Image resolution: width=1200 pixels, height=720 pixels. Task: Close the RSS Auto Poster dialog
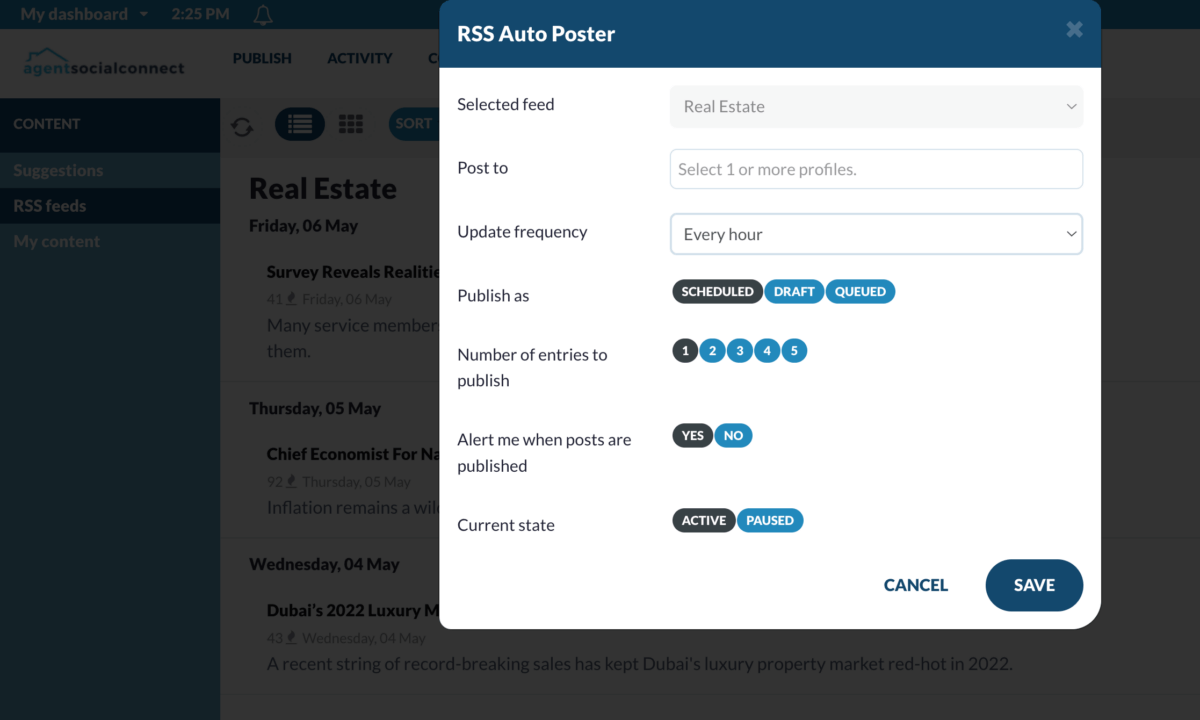[x=1074, y=30]
